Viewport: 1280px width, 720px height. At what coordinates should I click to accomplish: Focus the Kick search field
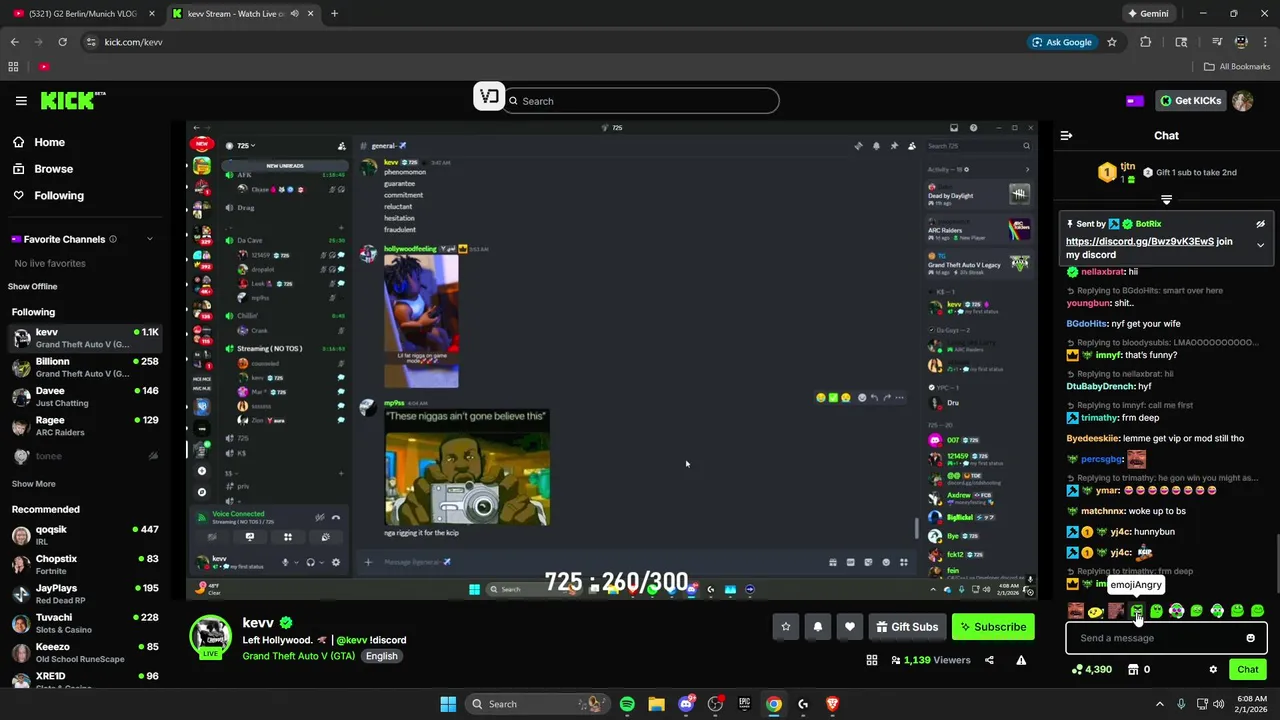pos(641,101)
